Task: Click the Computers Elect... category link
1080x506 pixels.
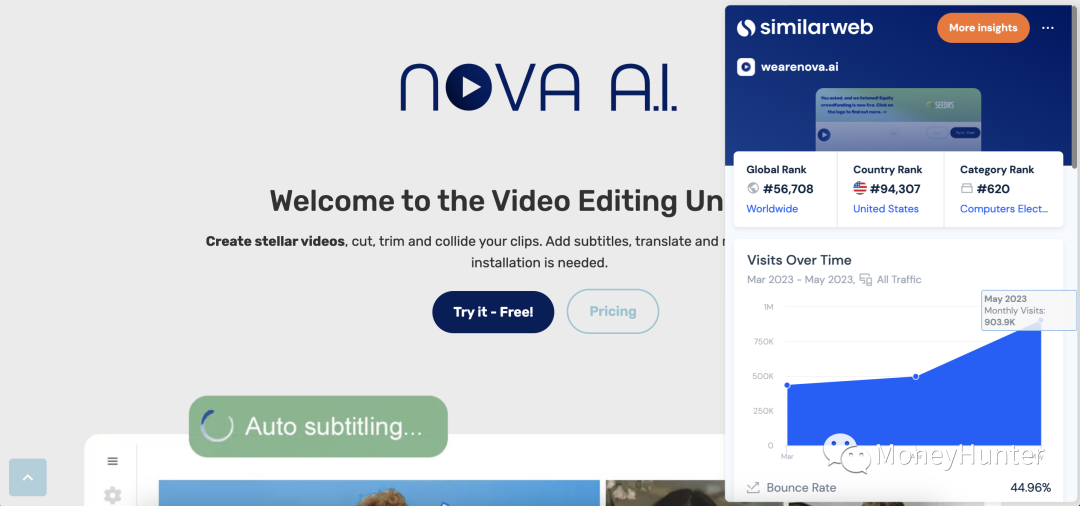Action: 1004,209
